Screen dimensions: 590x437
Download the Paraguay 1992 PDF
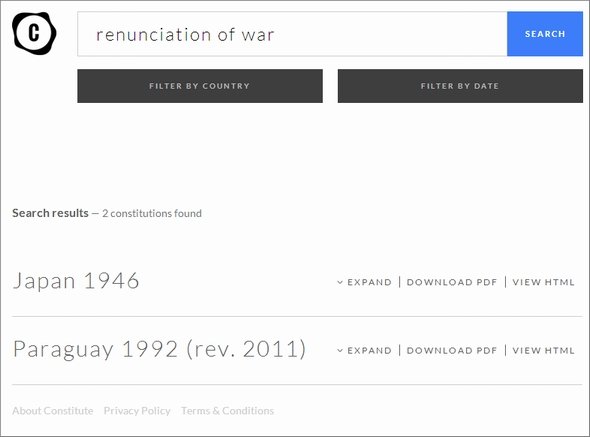(x=452, y=350)
